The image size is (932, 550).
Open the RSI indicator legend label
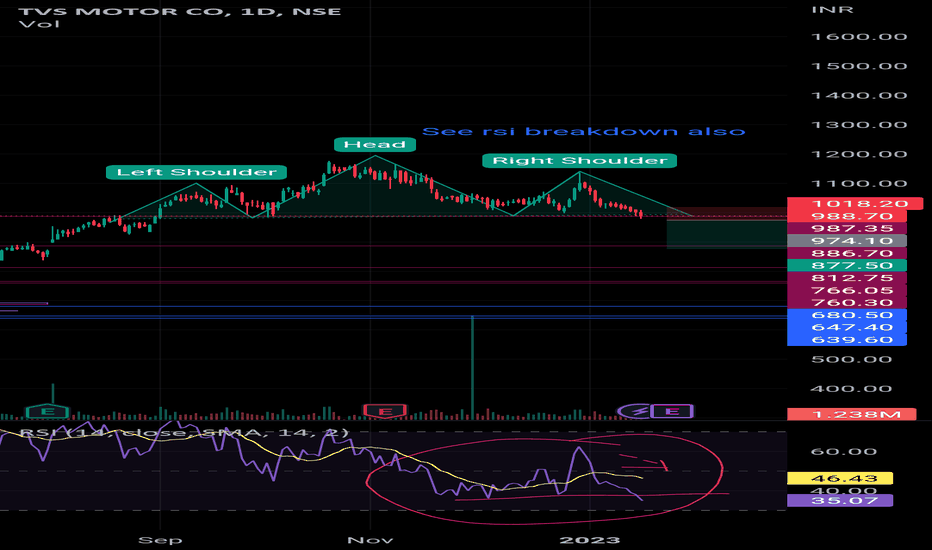[x=184, y=432]
